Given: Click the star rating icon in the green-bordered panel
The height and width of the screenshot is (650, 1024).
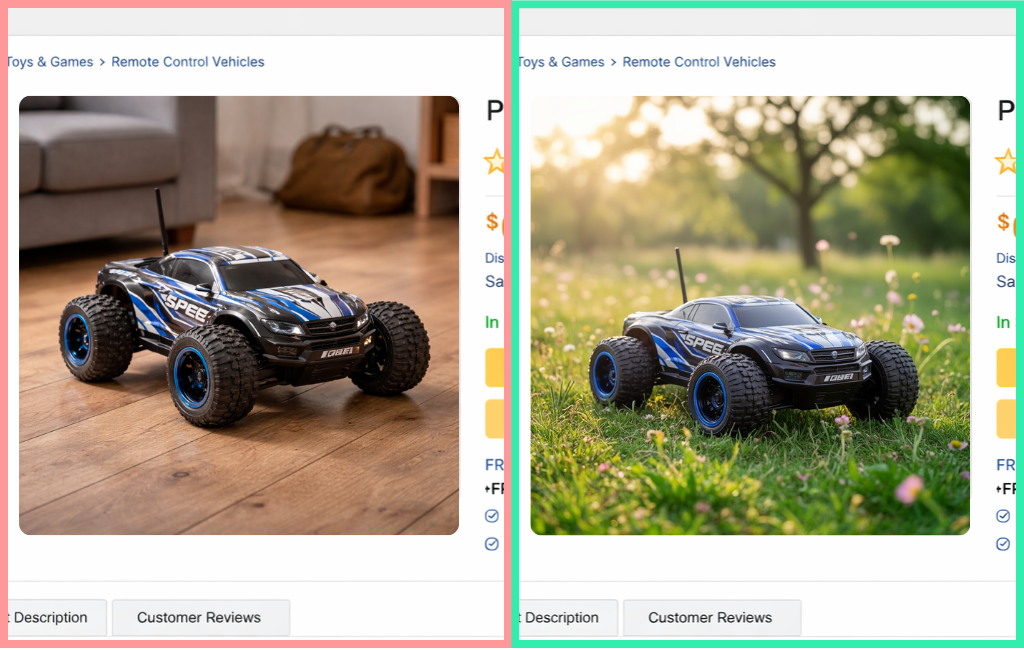Looking at the screenshot, I should click(x=1005, y=161).
